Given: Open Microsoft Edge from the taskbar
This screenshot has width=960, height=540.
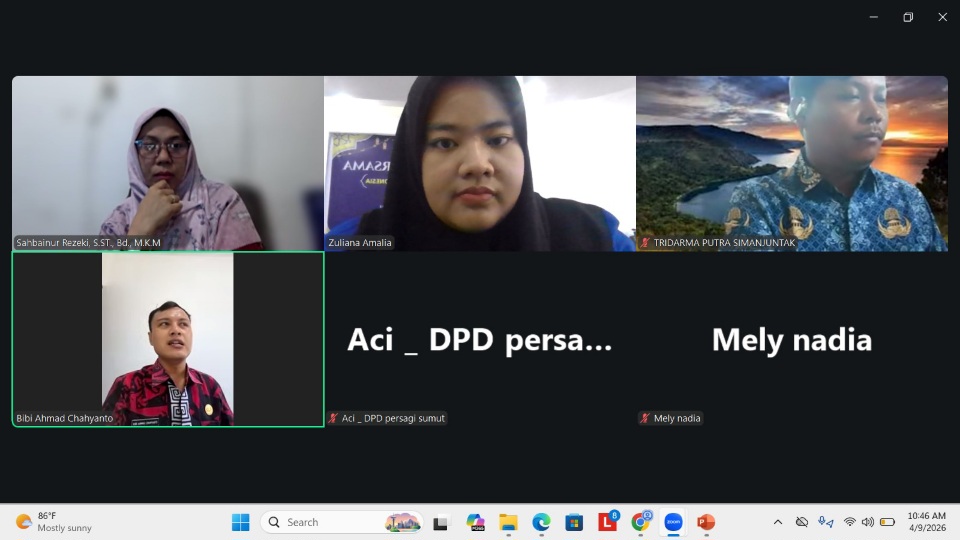Looking at the screenshot, I should [541, 522].
